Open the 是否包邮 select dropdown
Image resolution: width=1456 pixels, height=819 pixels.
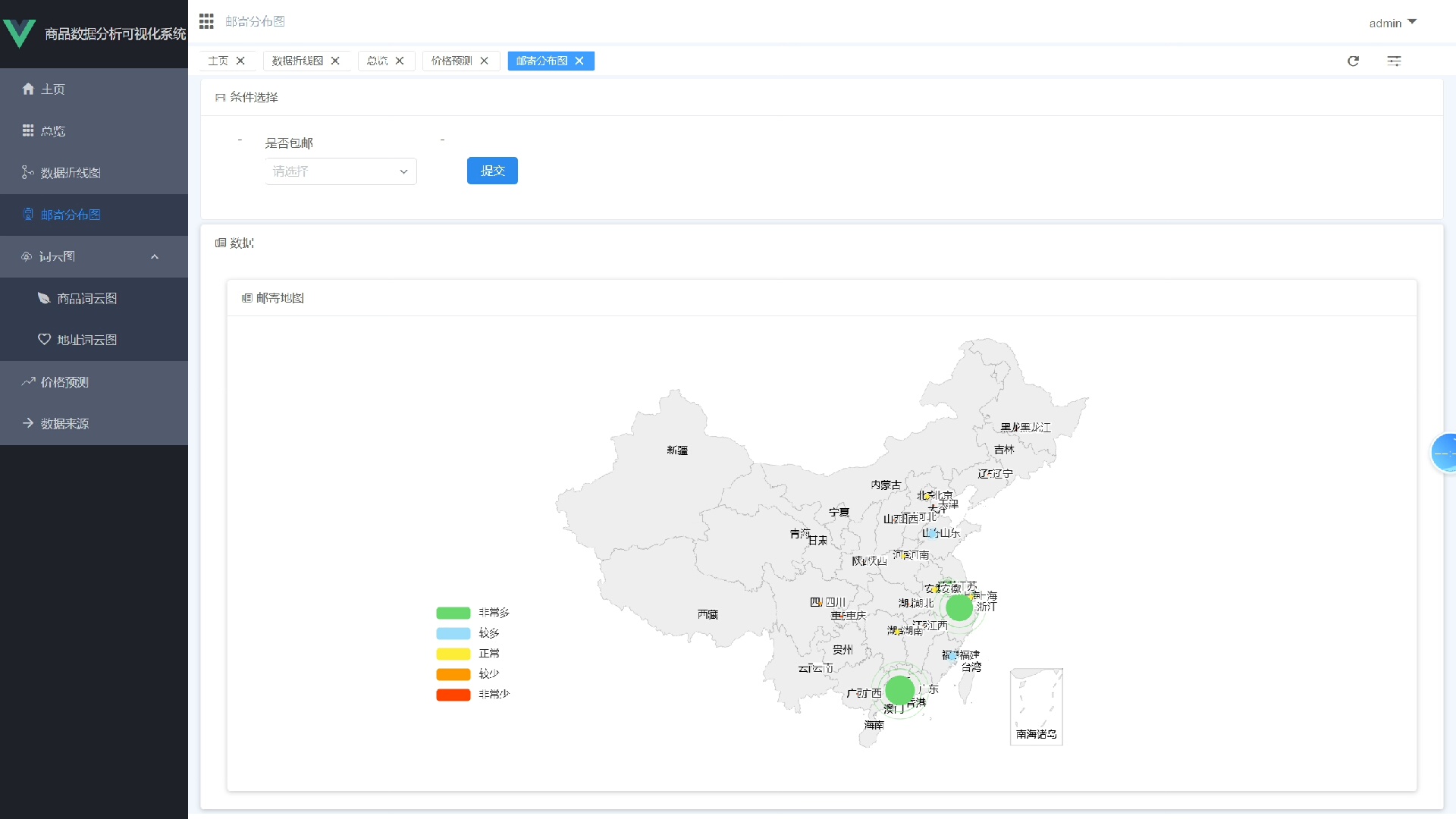pyautogui.click(x=340, y=171)
